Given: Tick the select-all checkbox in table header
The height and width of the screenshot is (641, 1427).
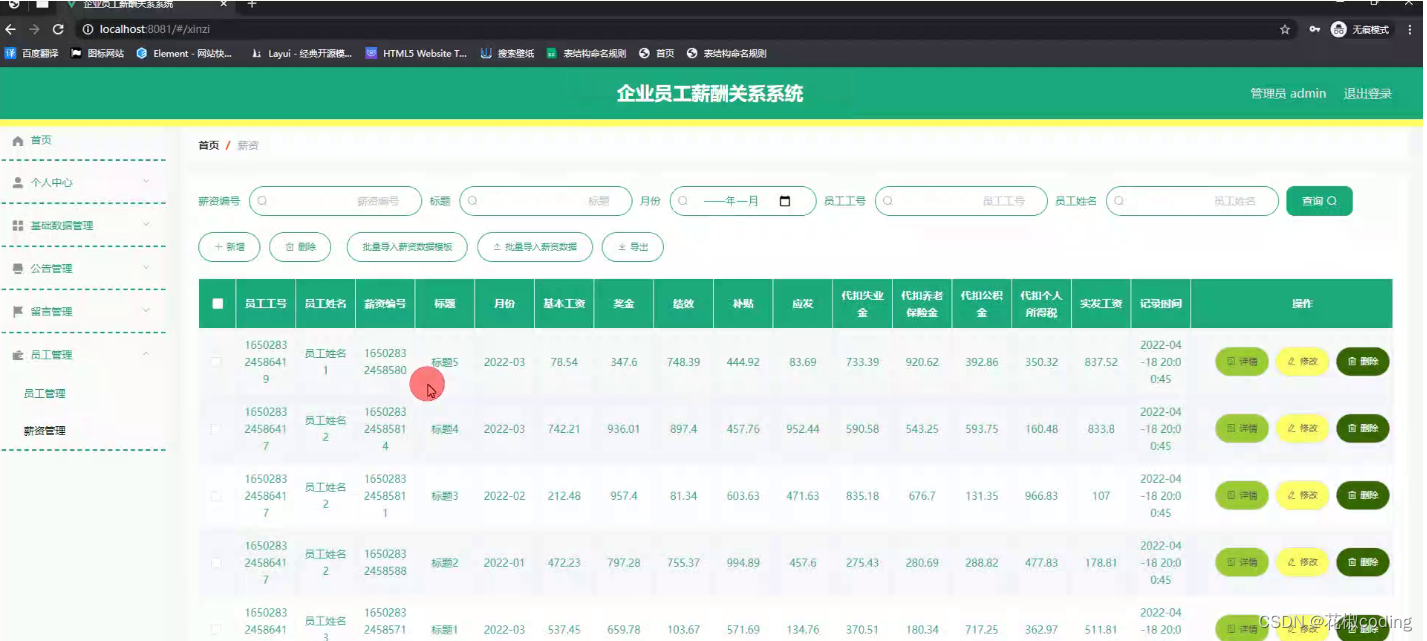Looking at the screenshot, I should click(218, 304).
